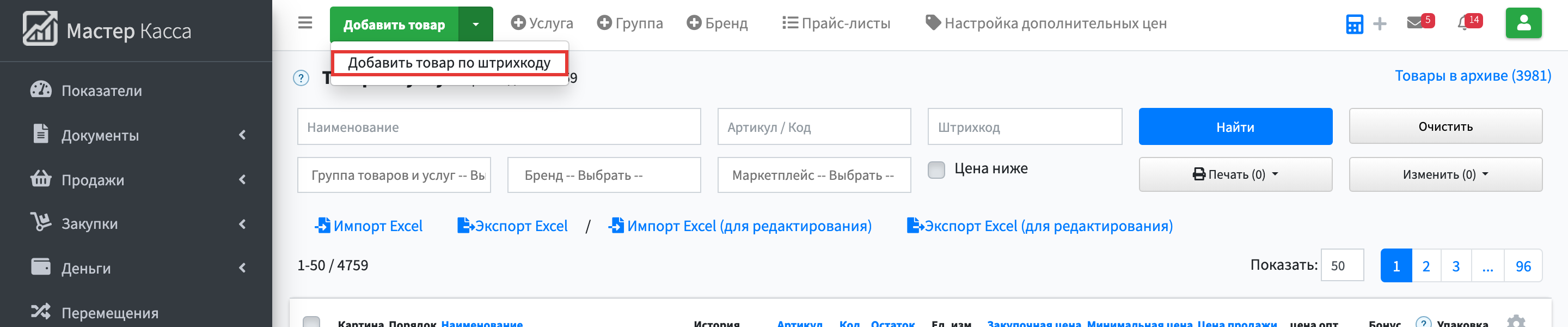Screen dimensions: 1568x327
Task: Click the green Добавить товар button
Action: [x=394, y=25]
